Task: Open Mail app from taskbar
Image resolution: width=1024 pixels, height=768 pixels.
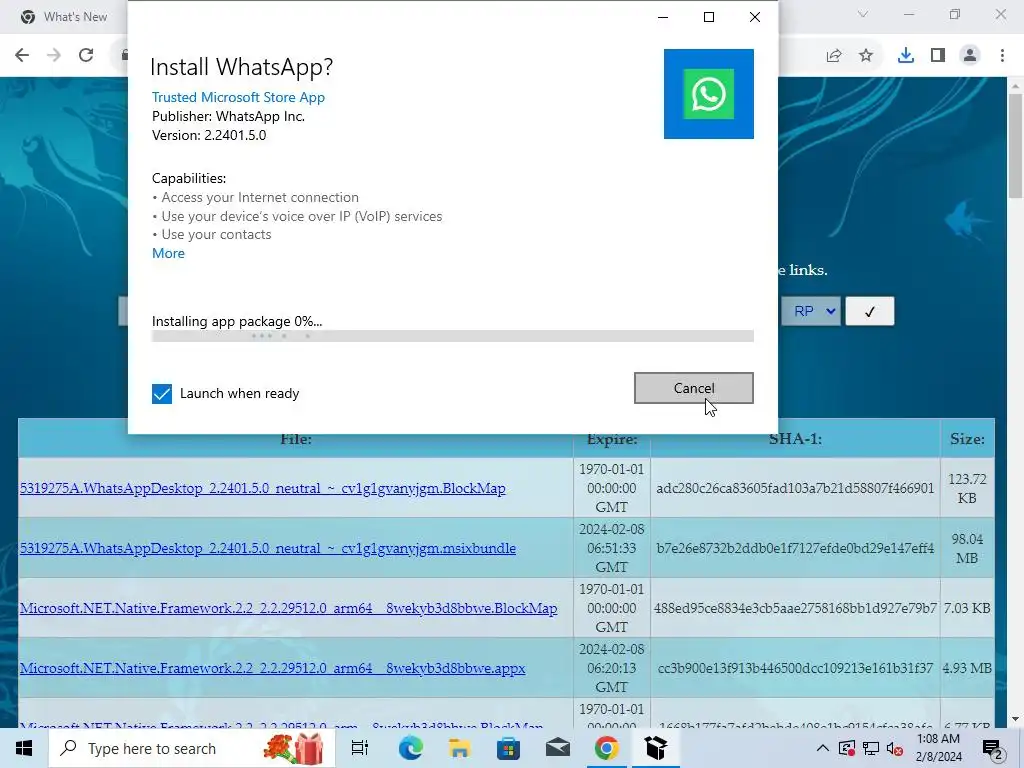Action: (557, 748)
